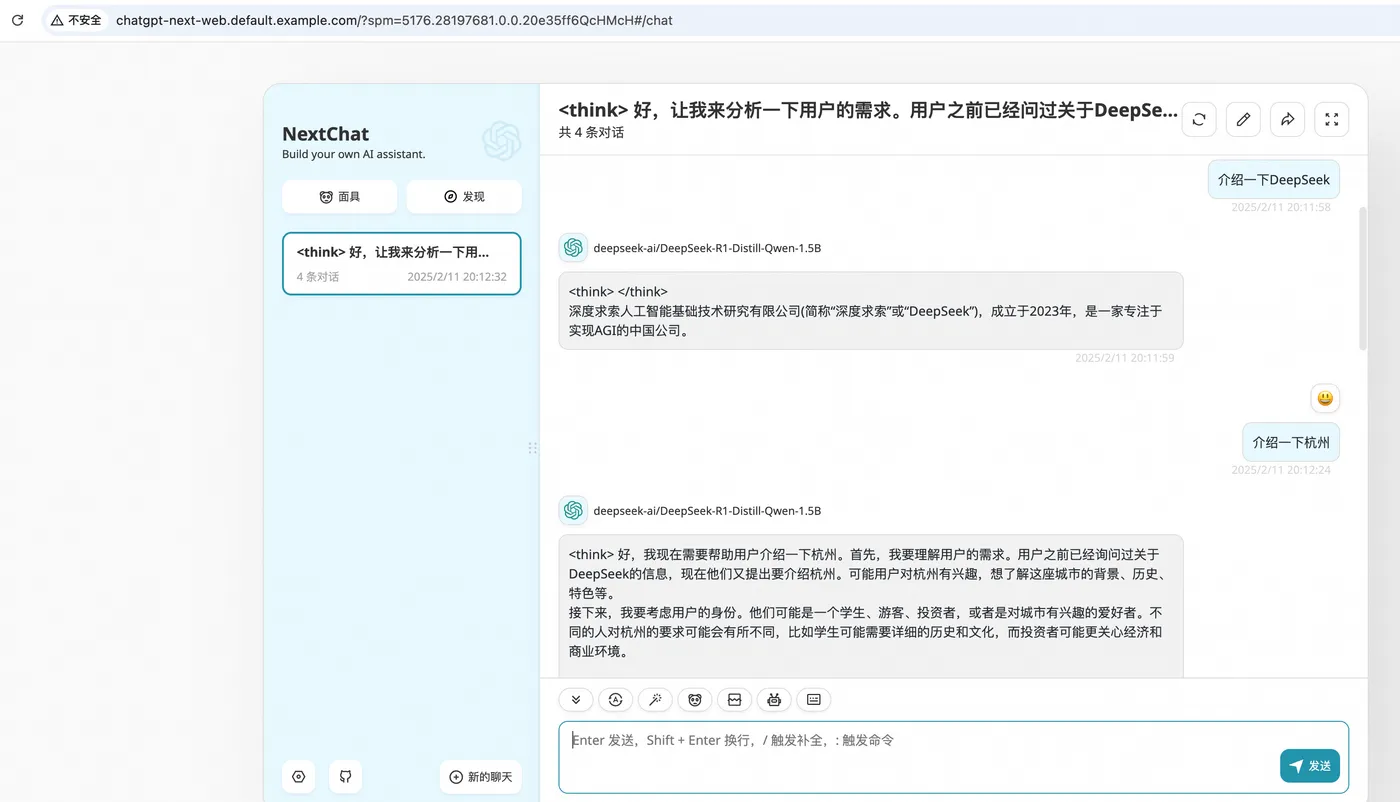This screenshot has height=802, width=1400.
Task: Jump to latest message with the double-chevron icon
Action: point(576,700)
